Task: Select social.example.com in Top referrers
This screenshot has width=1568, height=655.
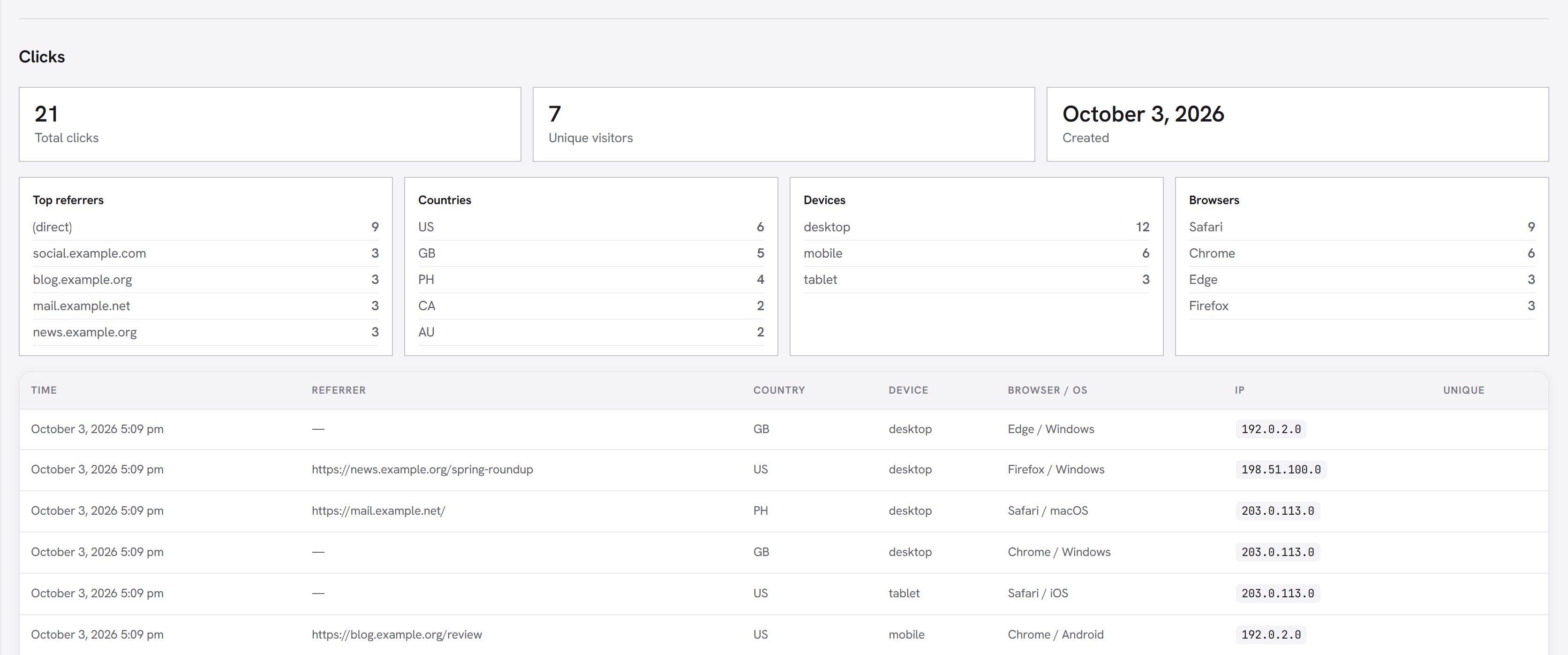Action: coord(206,253)
